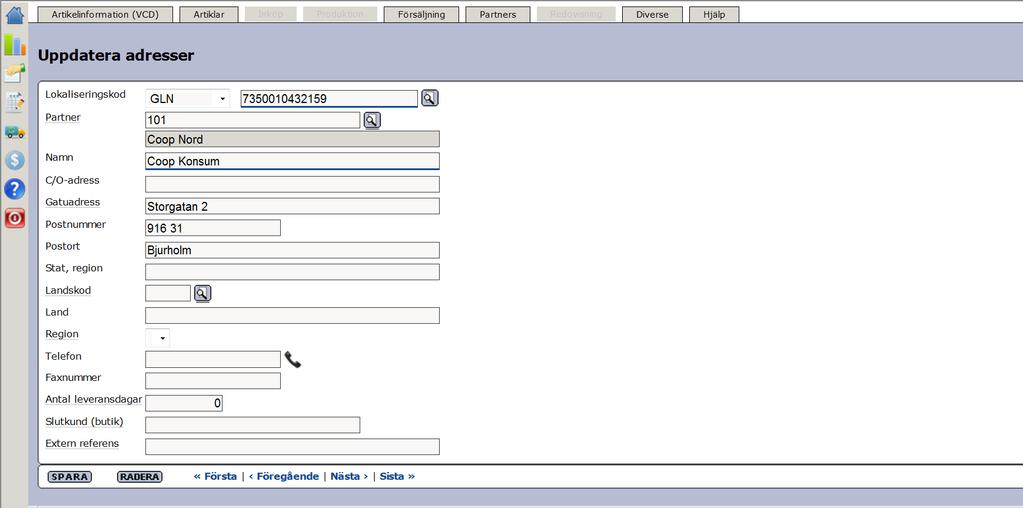This screenshot has width=1023, height=508.
Task: Click the Slutkund (butik) field
Action: coord(252,425)
